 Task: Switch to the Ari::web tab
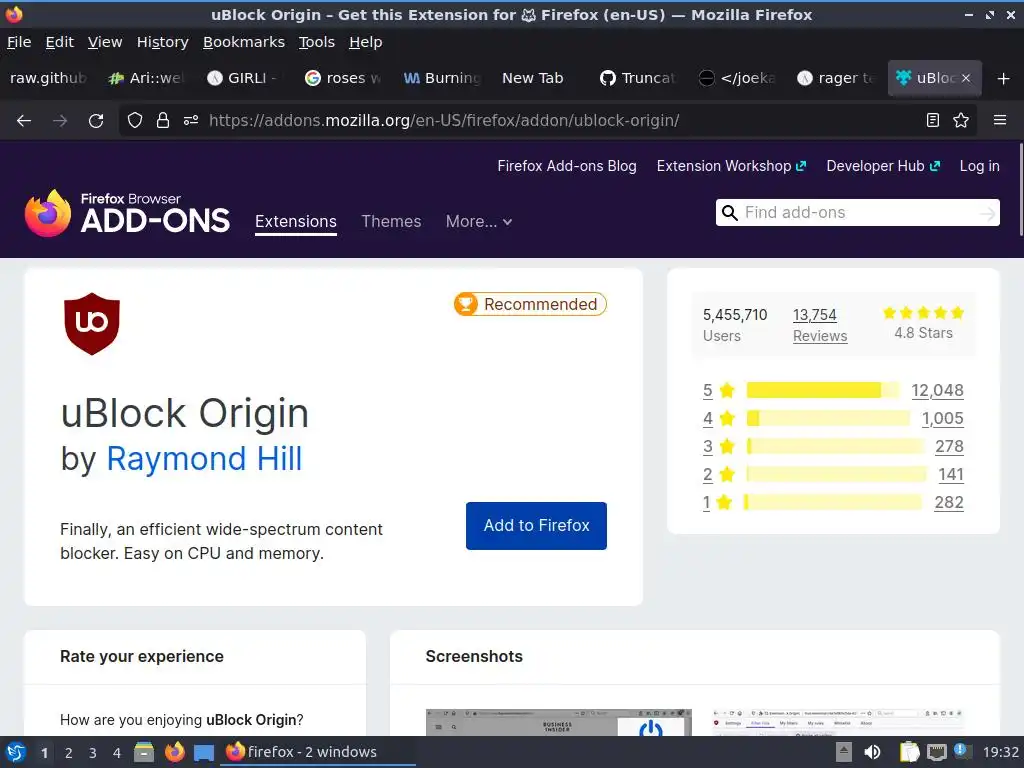point(146,78)
